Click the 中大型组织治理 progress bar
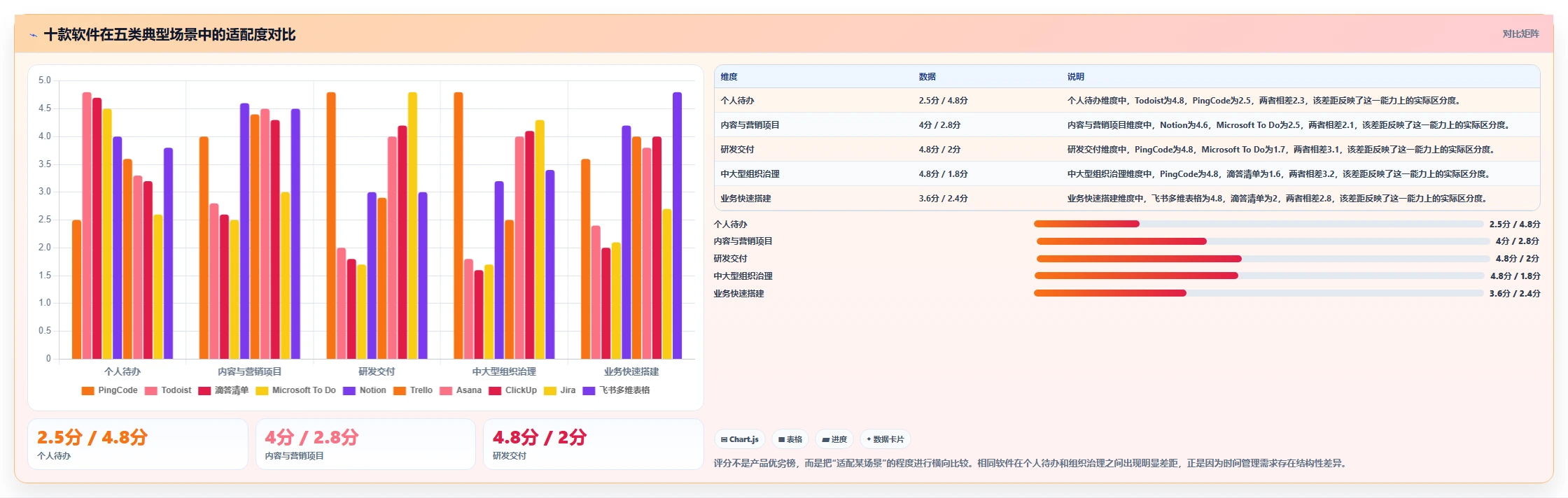 [x=1259, y=276]
